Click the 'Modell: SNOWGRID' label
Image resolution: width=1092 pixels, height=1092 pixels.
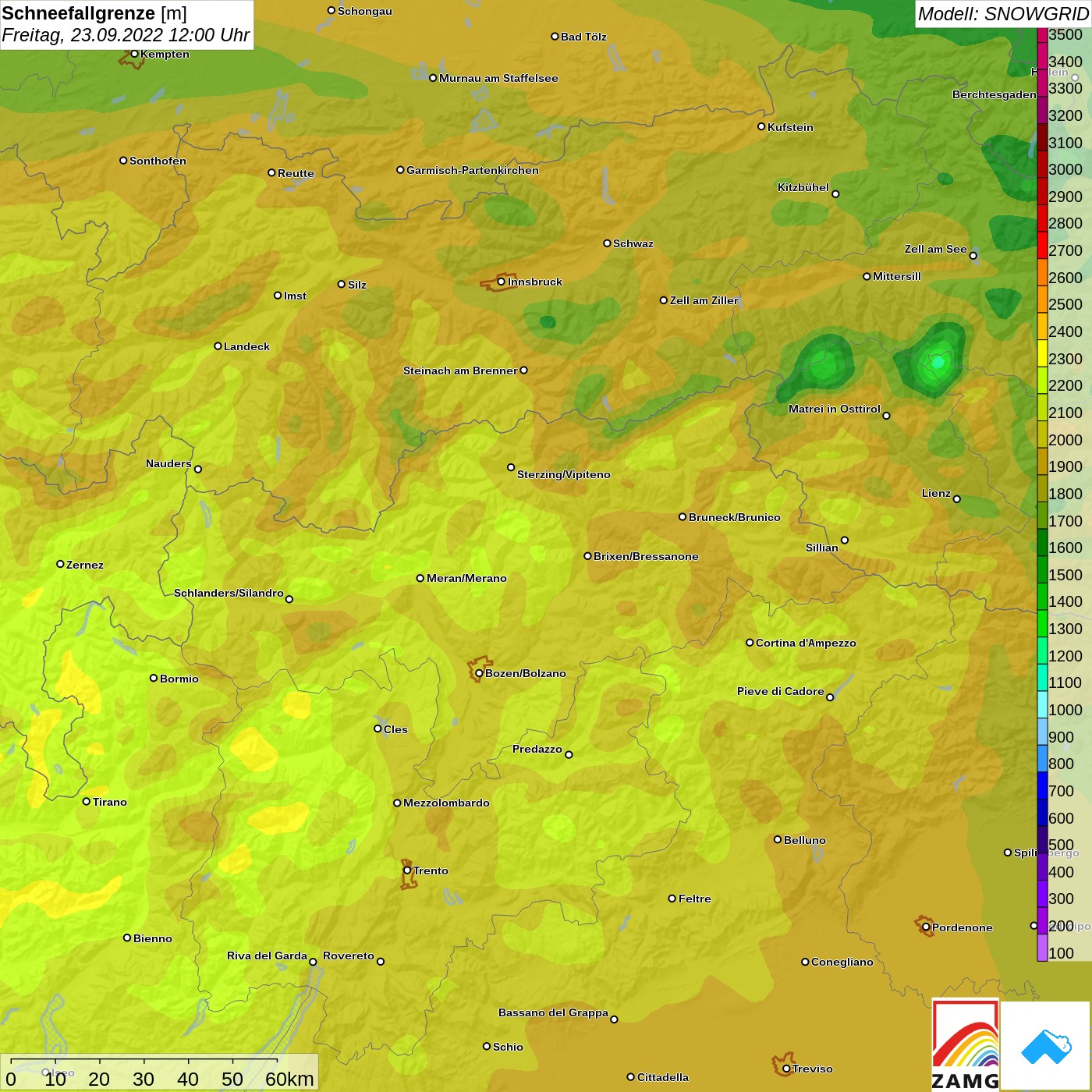1003,14
